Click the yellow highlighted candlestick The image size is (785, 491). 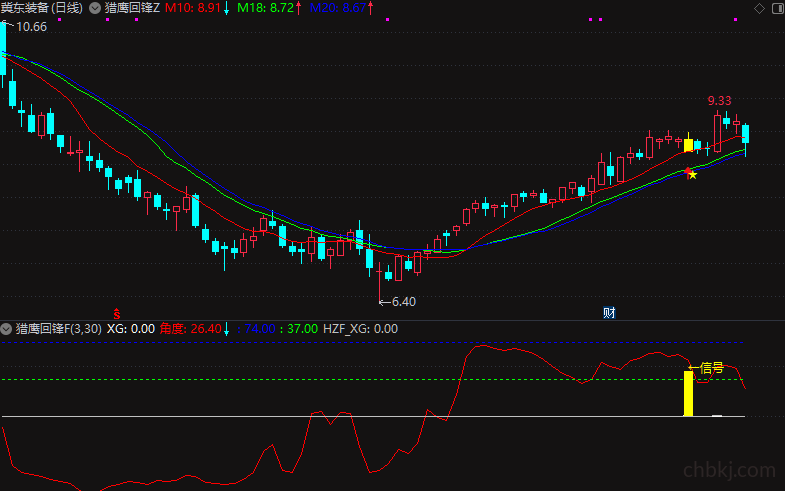coord(688,145)
